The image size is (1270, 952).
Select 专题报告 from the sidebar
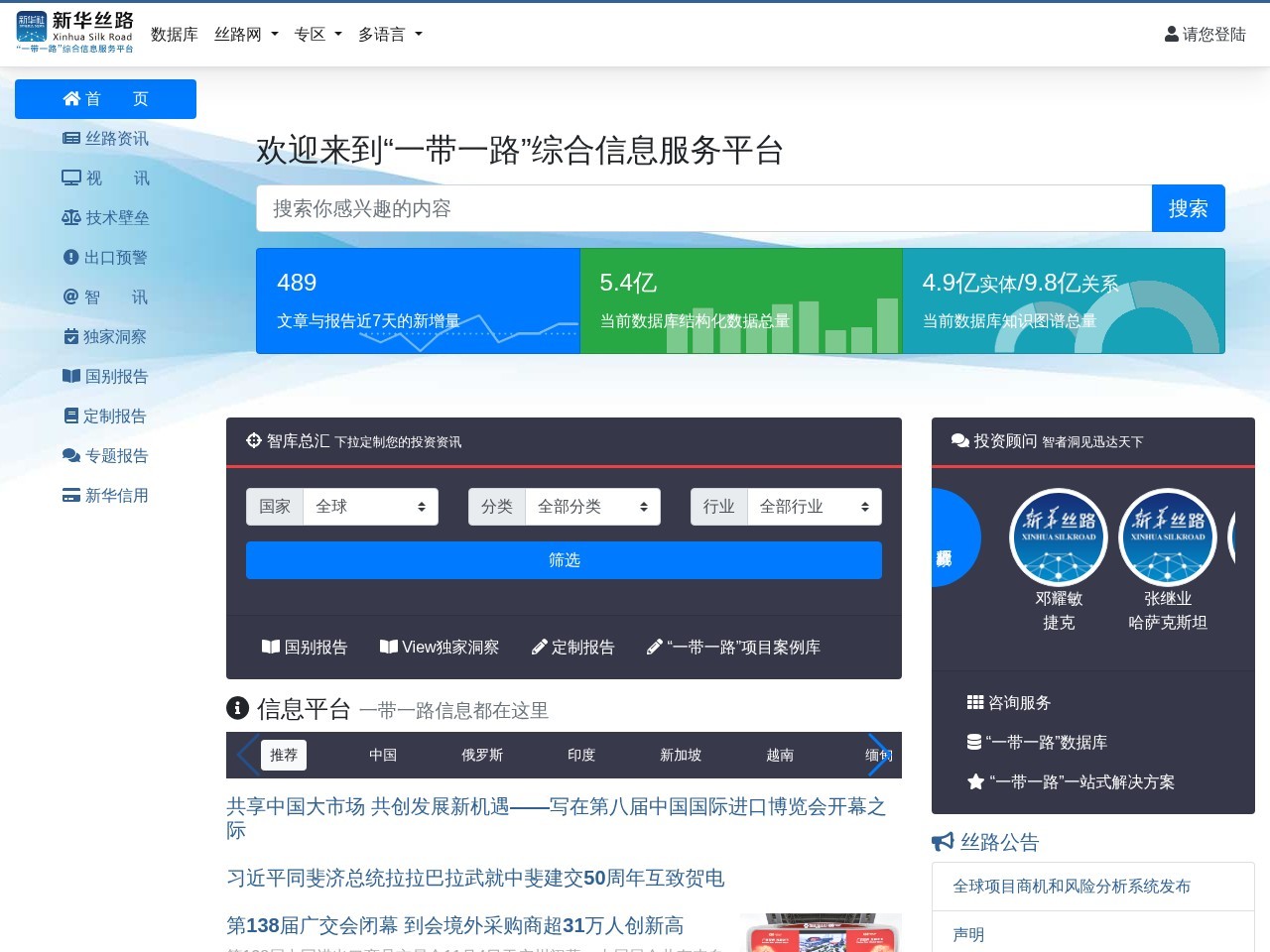pyautogui.click(x=104, y=456)
